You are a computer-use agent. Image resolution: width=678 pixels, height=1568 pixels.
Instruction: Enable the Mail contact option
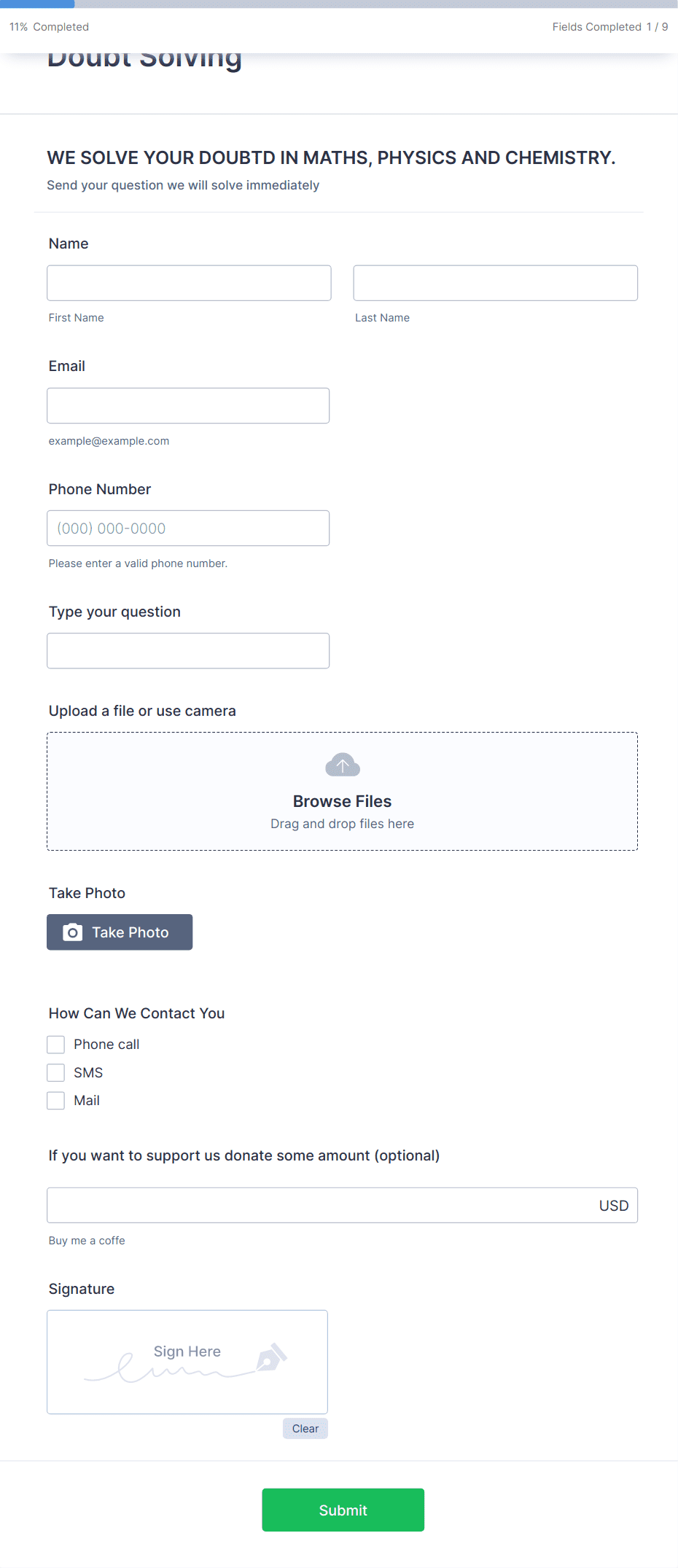click(55, 1100)
